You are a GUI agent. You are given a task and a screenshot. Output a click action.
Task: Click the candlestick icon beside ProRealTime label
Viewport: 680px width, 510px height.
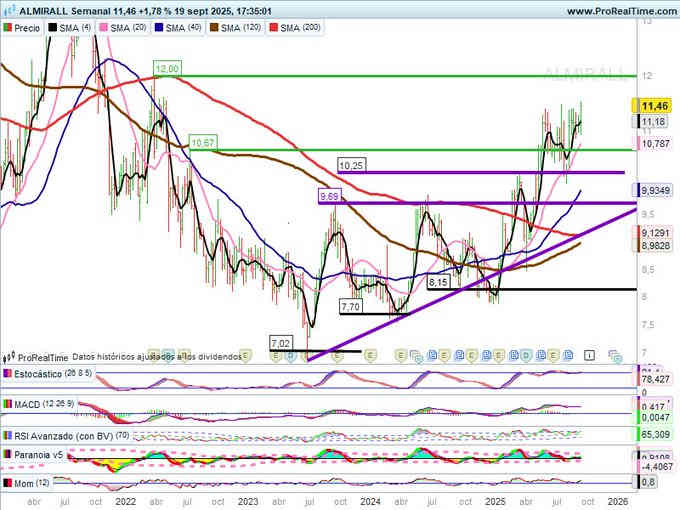click(9, 357)
